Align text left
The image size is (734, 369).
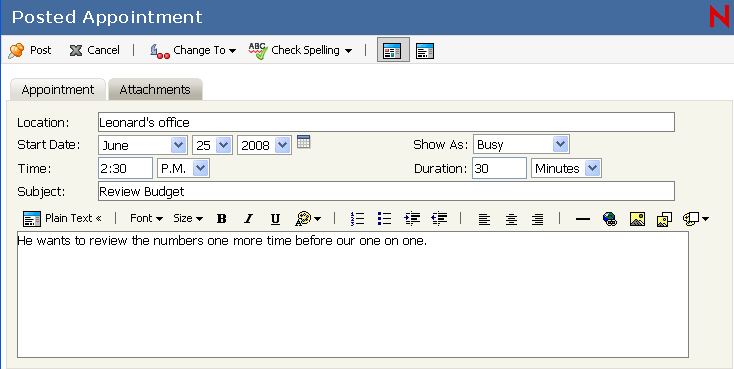coord(484,219)
